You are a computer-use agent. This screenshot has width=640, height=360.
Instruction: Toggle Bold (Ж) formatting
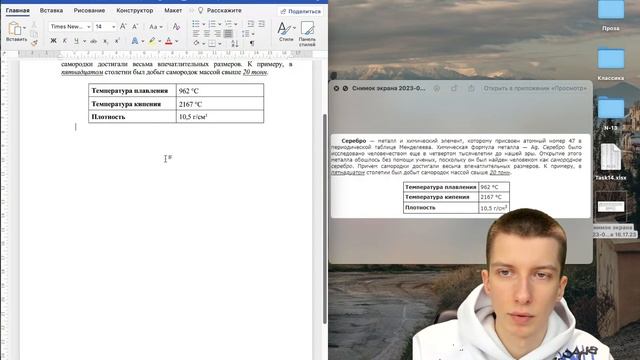click(x=53, y=41)
